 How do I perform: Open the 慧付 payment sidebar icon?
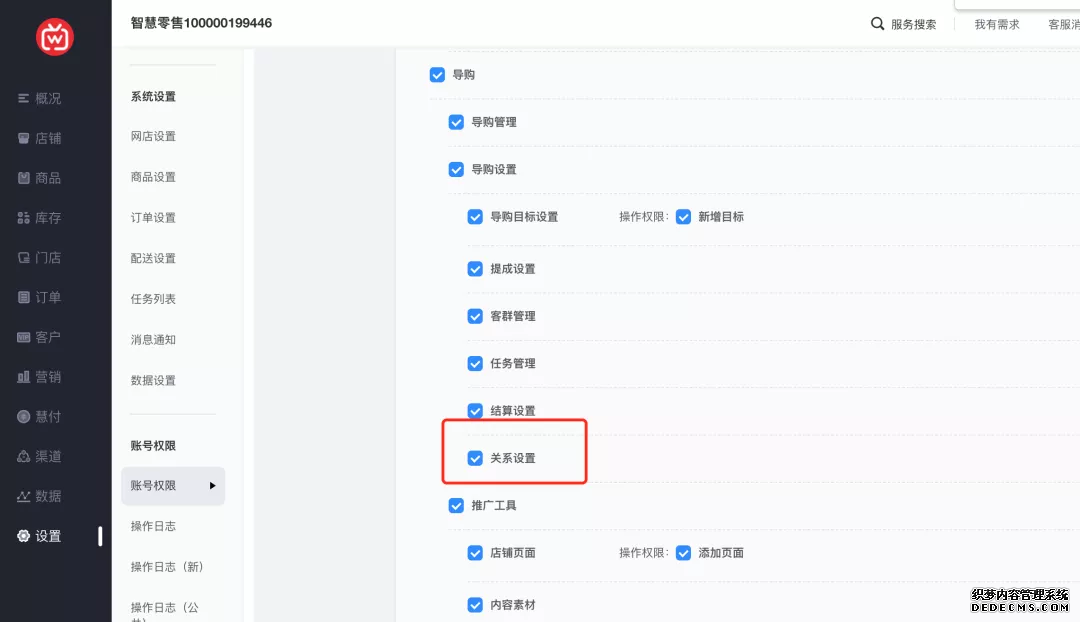[x=23, y=417]
